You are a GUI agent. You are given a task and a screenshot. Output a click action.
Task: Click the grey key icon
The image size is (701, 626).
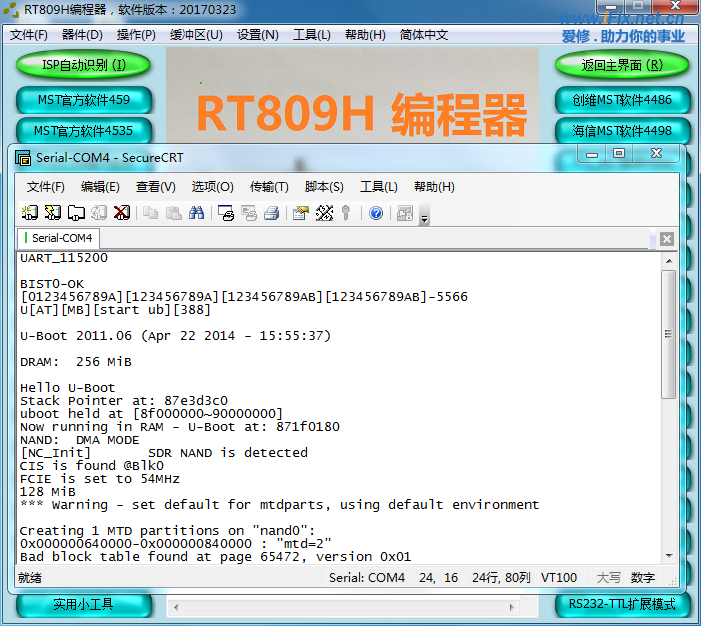(x=346, y=213)
